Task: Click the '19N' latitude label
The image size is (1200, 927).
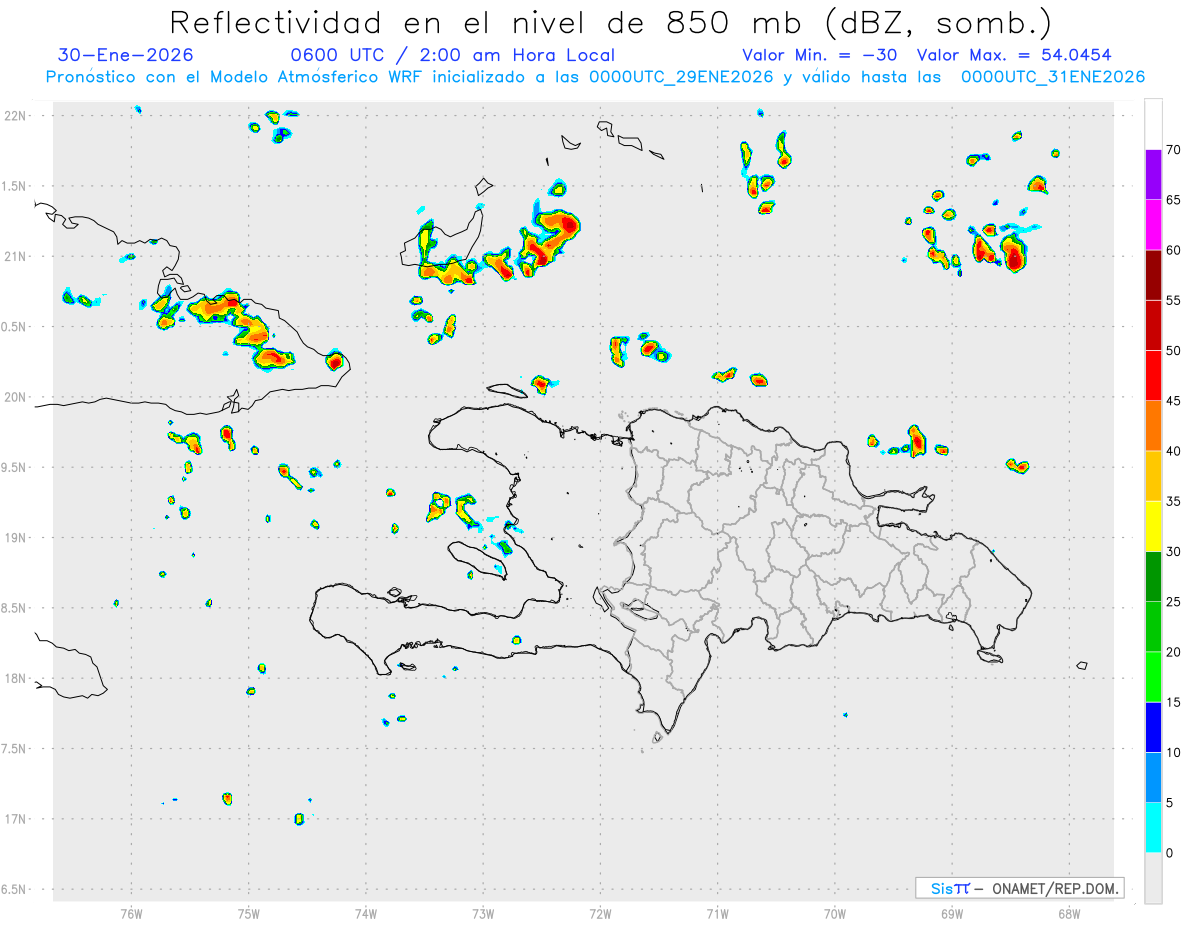Action: [16, 538]
